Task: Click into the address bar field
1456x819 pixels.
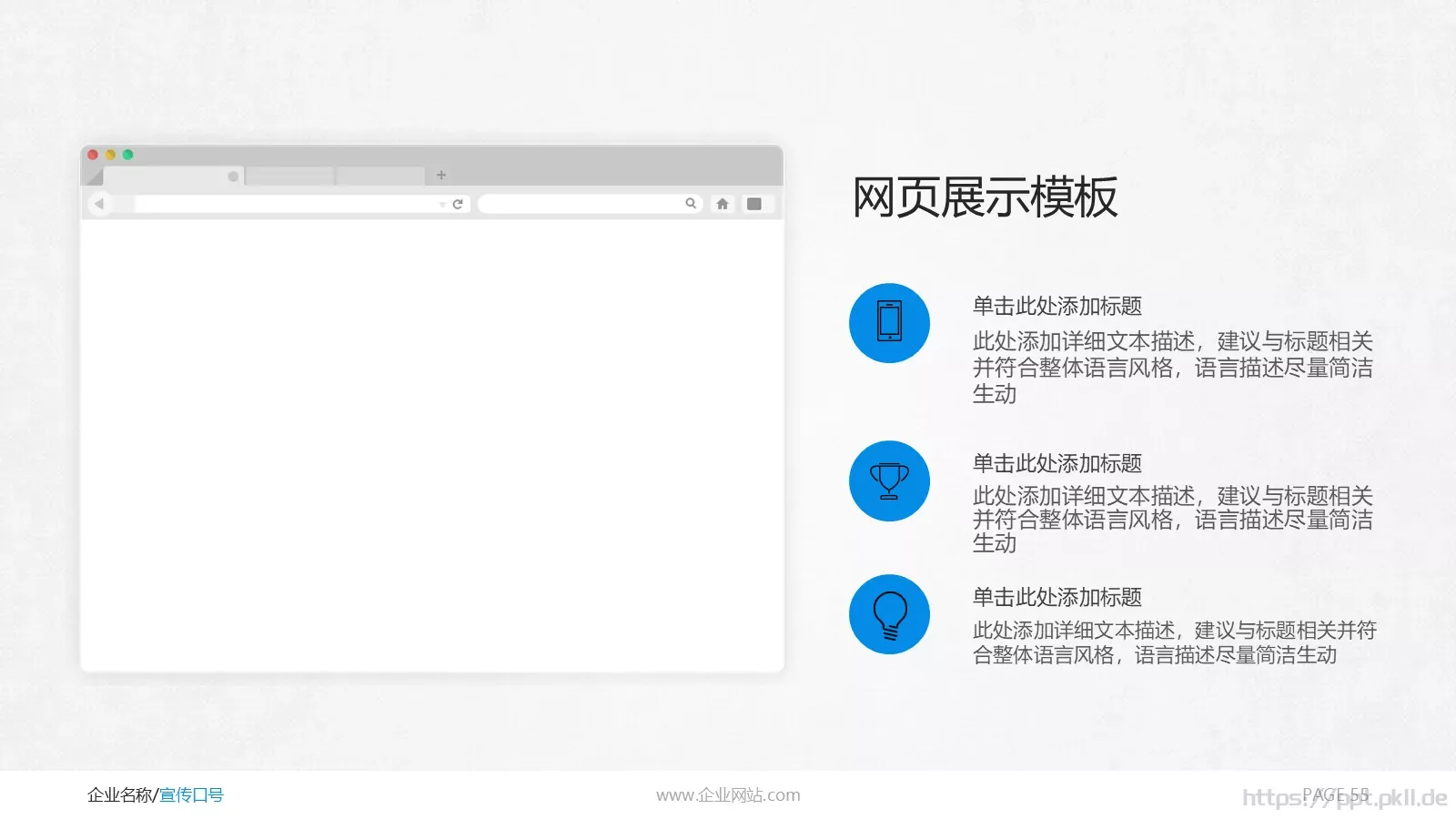Action: 302,204
